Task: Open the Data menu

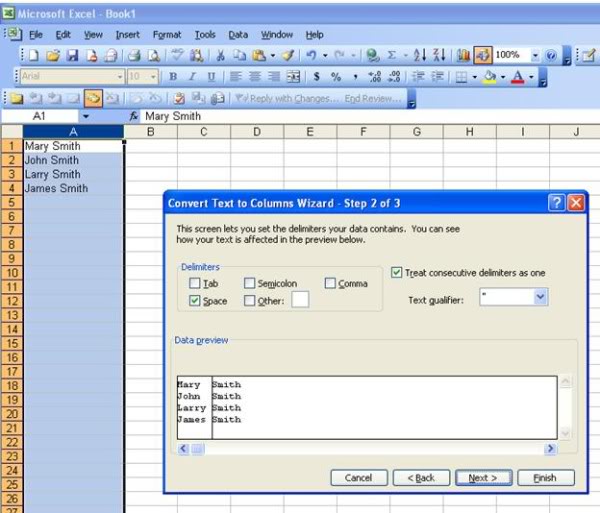Action: [x=238, y=35]
